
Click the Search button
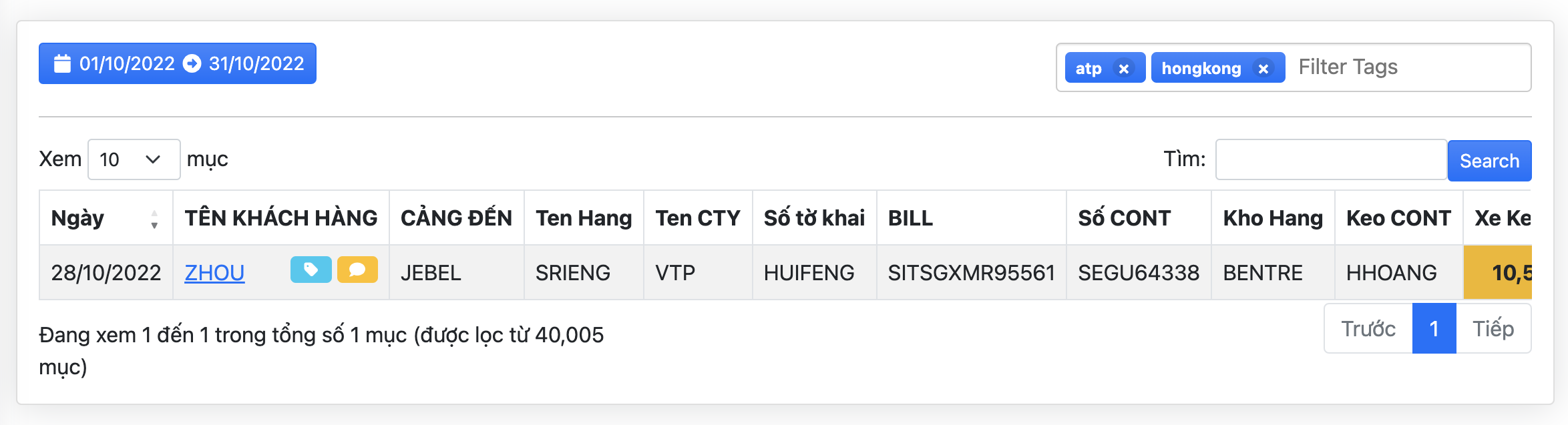1489,161
